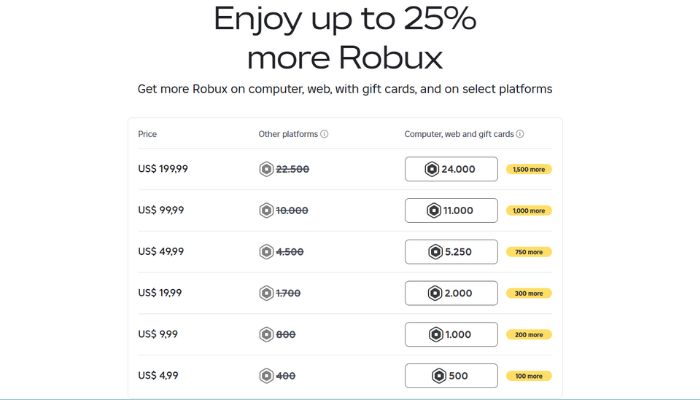Click the 750 more bonus badge
The width and height of the screenshot is (700, 400).
[528, 252]
